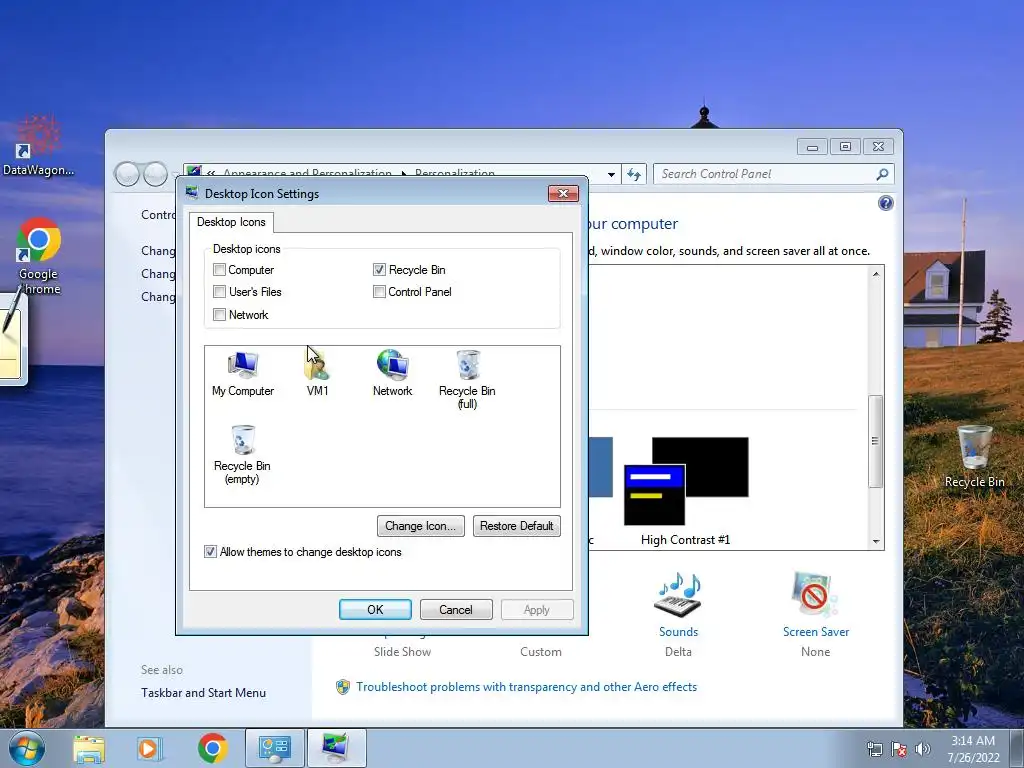Click the Search Control Panel field
This screenshot has height=768, width=1024.
point(773,174)
